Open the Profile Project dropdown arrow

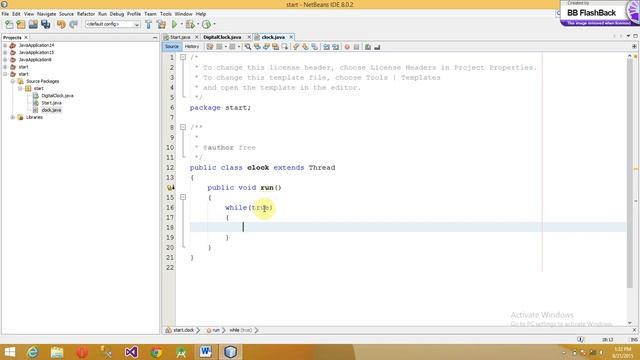pyautogui.click(x=214, y=24)
